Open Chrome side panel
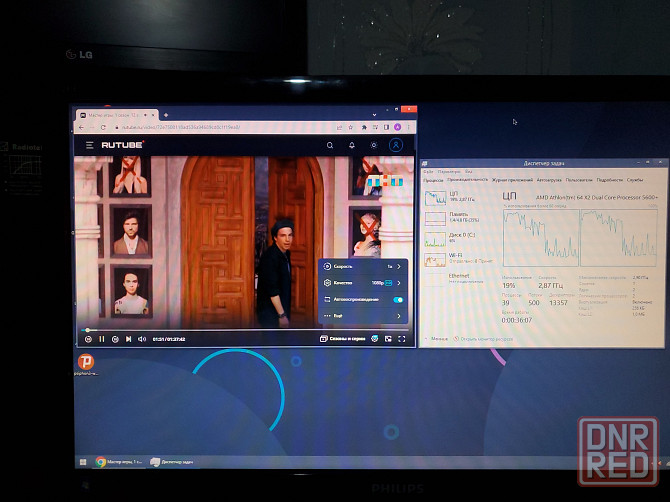The image size is (670, 502). tap(386, 127)
